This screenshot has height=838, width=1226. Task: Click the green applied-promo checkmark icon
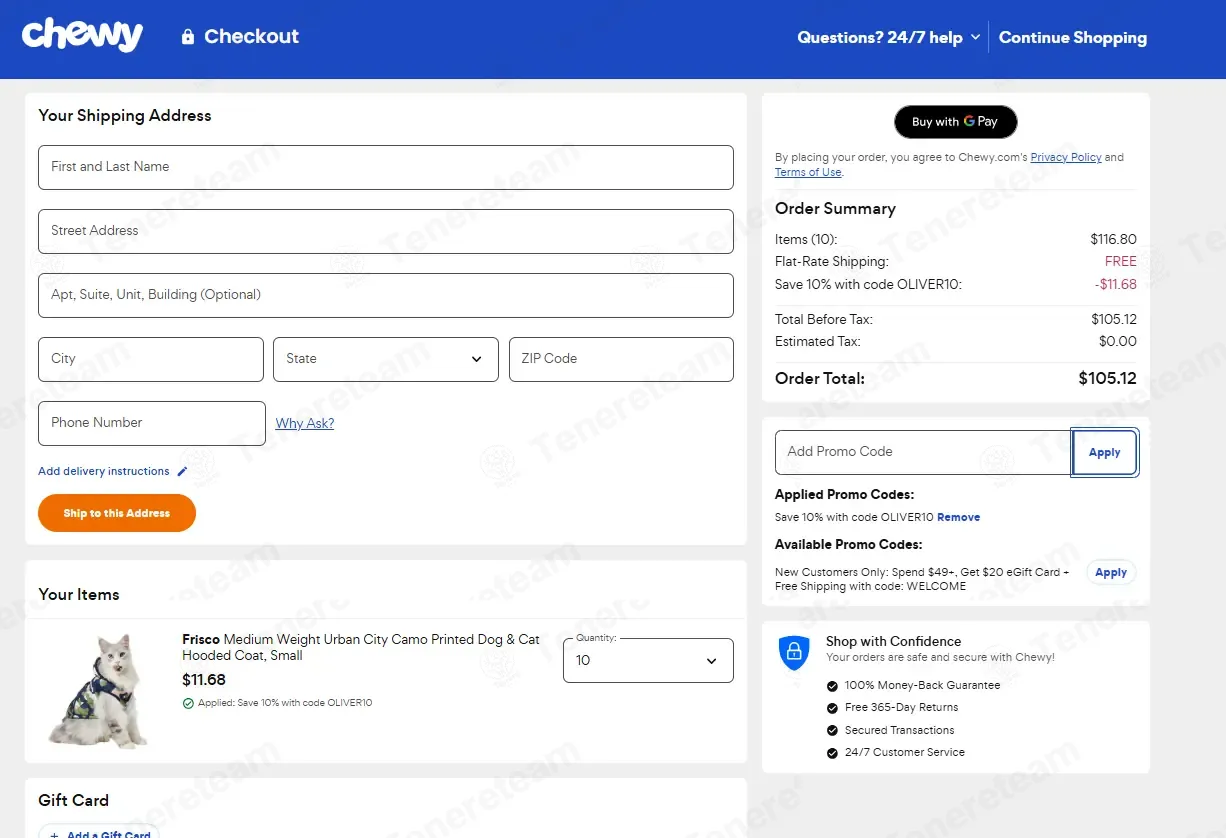188,703
